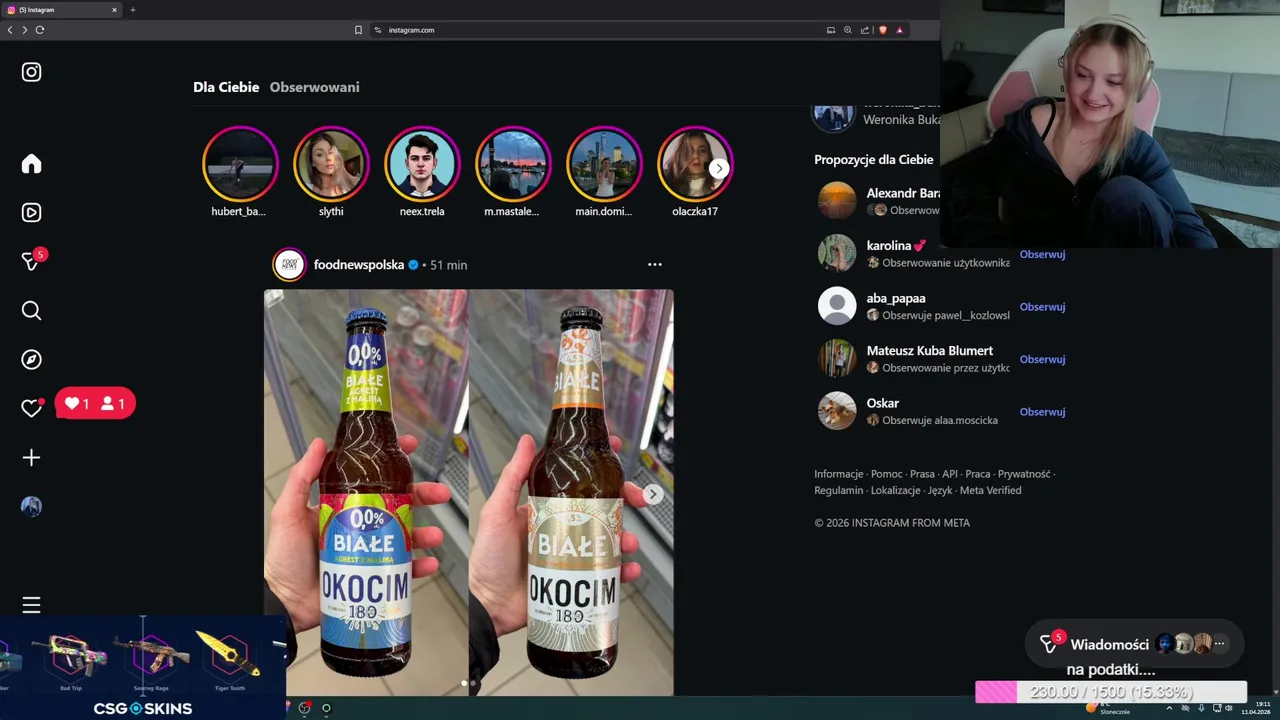Open Informacje footer link

coord(838,474)
